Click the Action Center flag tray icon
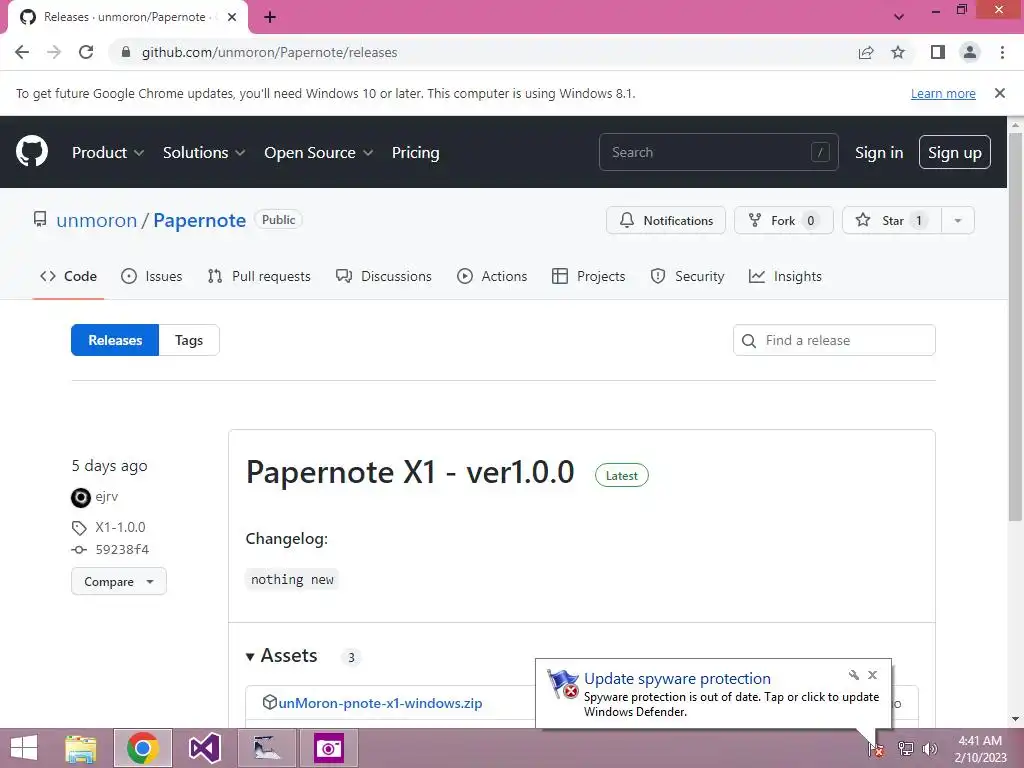This screenshot has width=1024, height=768. (876, 749)
